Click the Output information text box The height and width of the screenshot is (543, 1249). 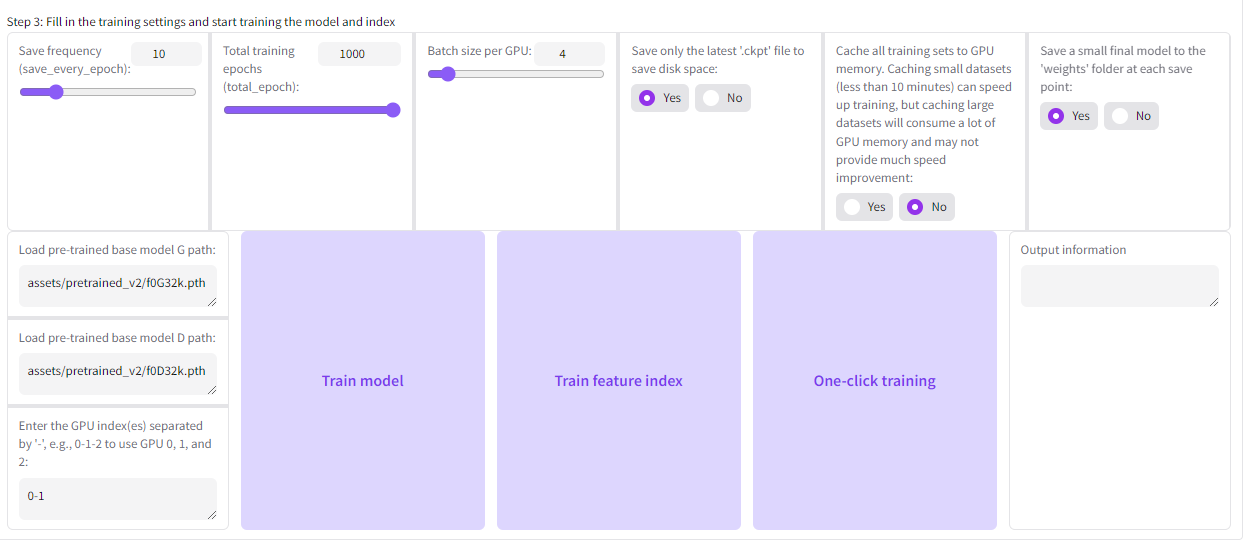coord(1120,286)
